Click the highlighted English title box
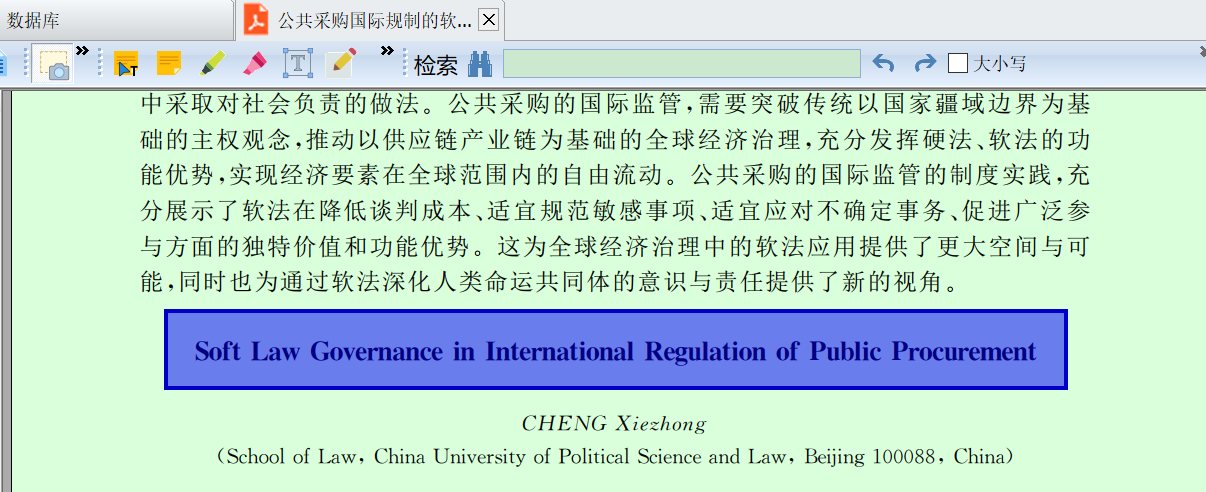Viewport: 1206px width, 492px height. [616, 350]
